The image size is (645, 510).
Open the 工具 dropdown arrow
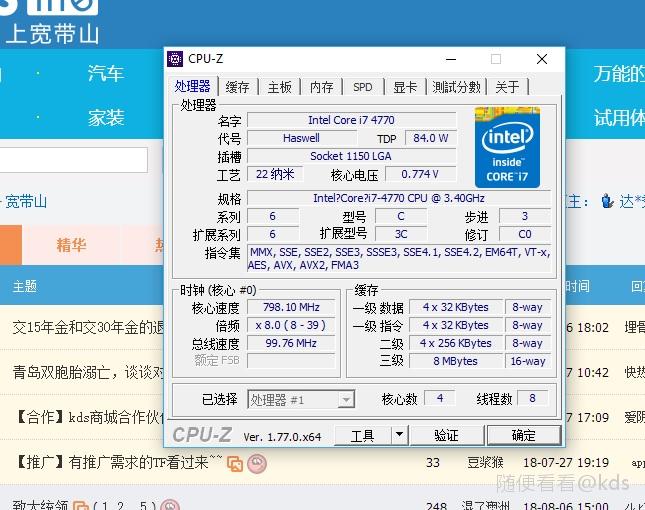pyautogui.click(x=399, y=435)
